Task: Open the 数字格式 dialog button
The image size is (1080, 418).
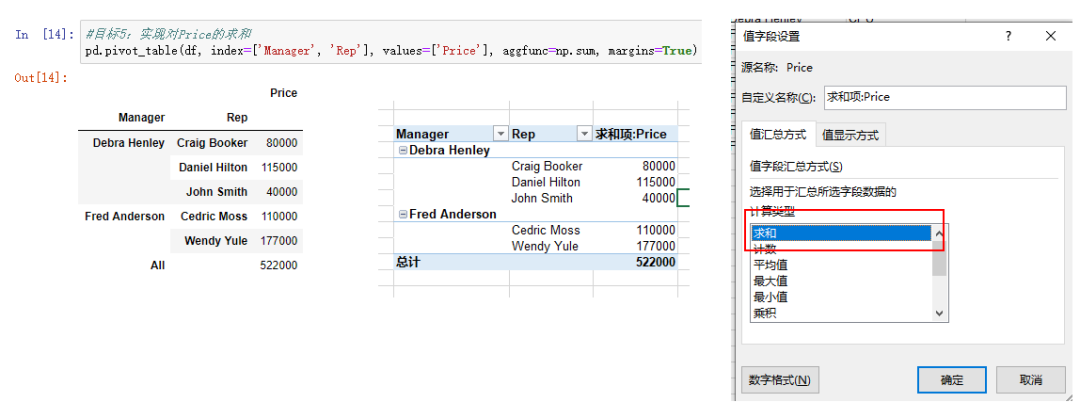Action: 780,379
